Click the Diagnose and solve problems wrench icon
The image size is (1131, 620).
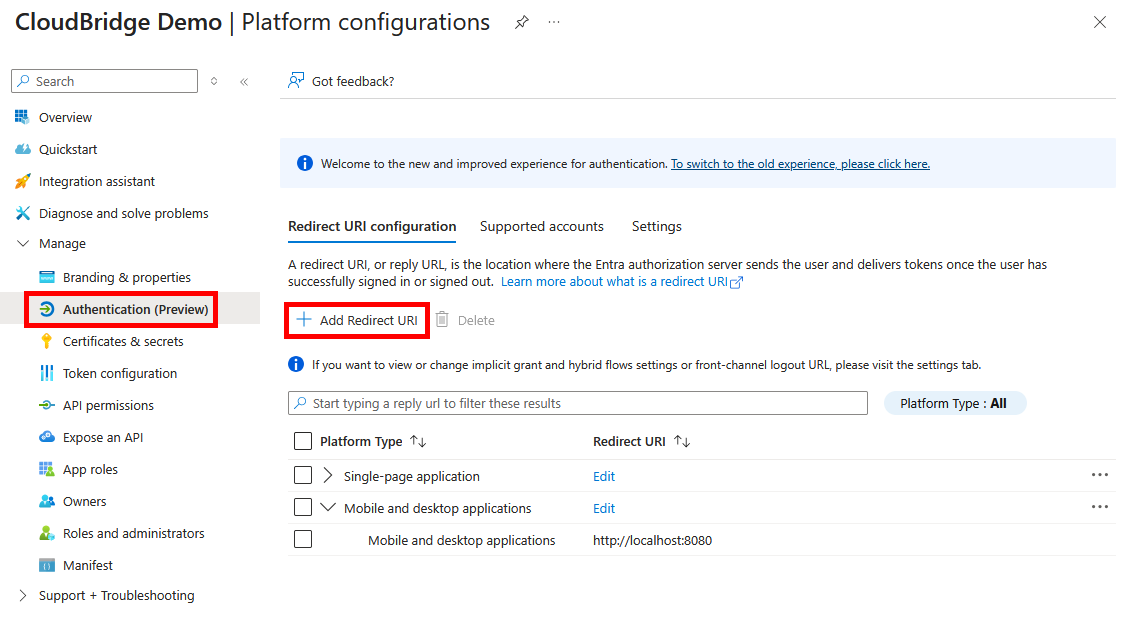click(x=22, y=213)
